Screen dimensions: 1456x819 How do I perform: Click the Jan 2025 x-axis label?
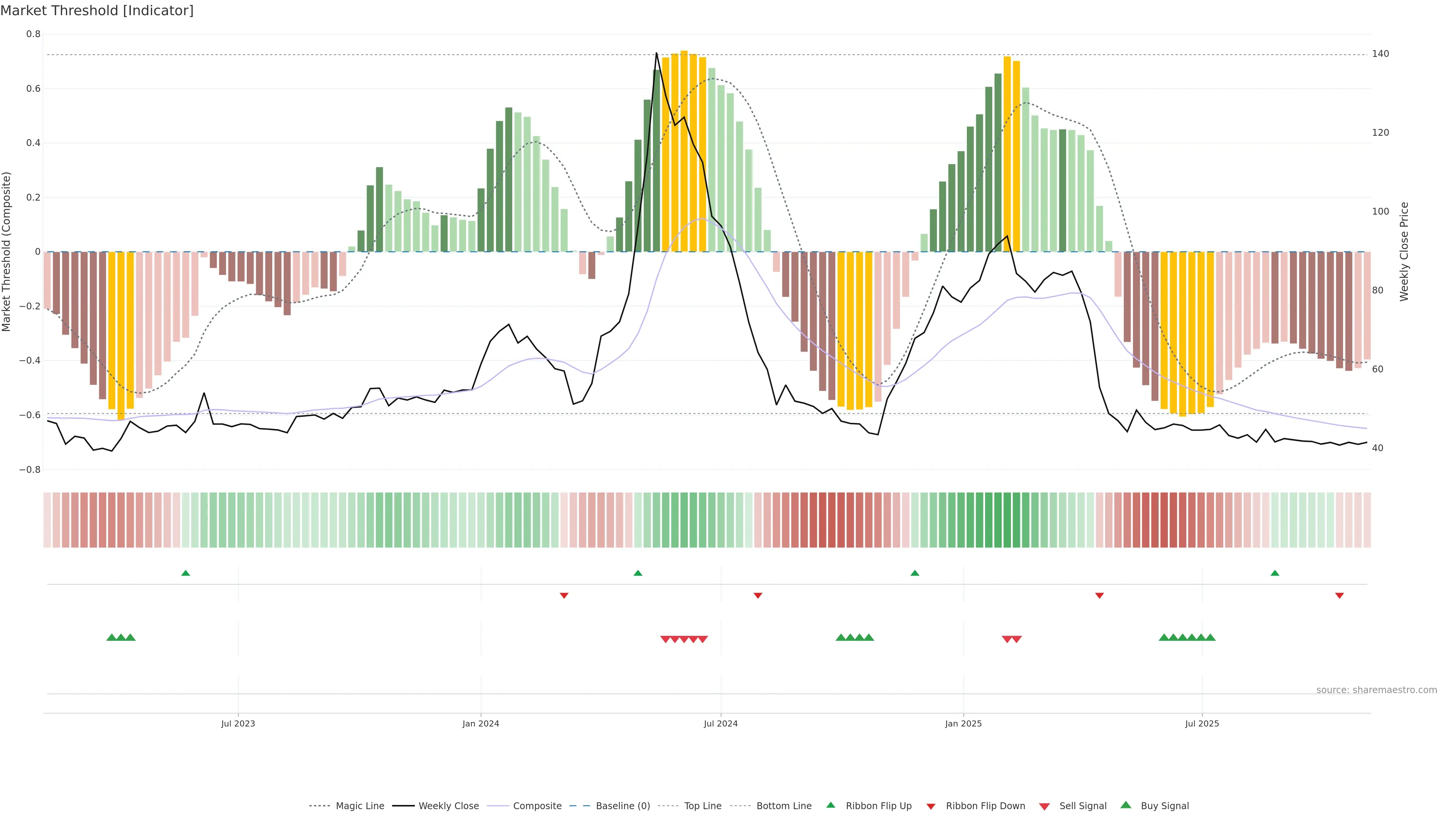click(963, 723)
